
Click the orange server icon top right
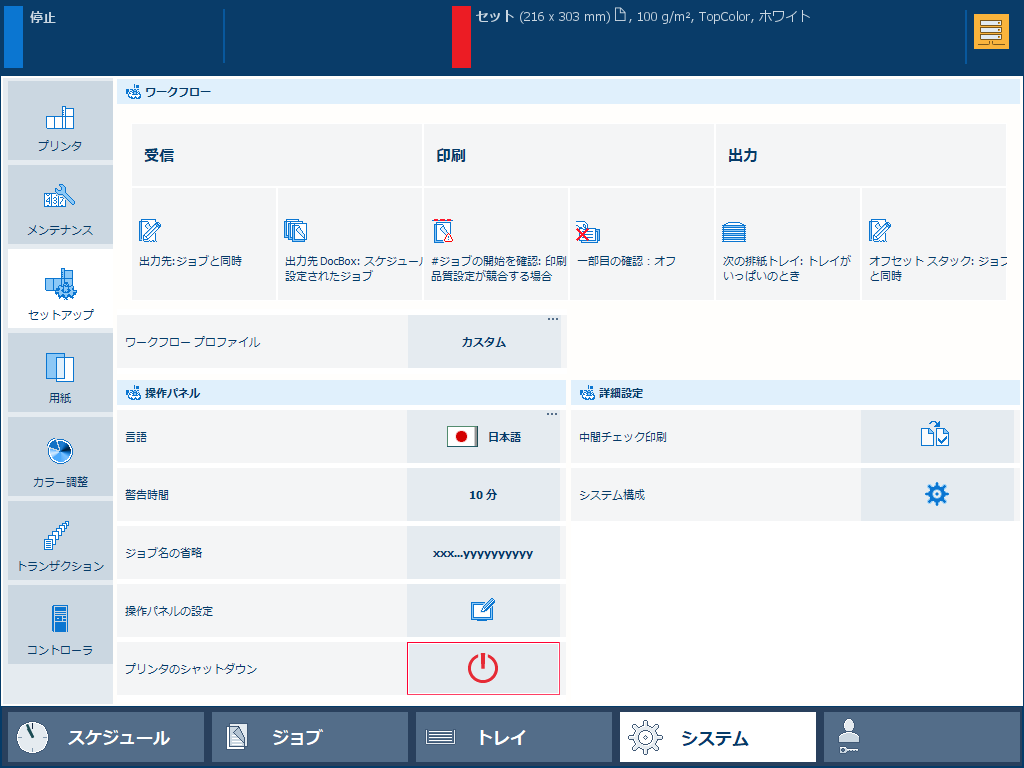click(x=991, y=31)
